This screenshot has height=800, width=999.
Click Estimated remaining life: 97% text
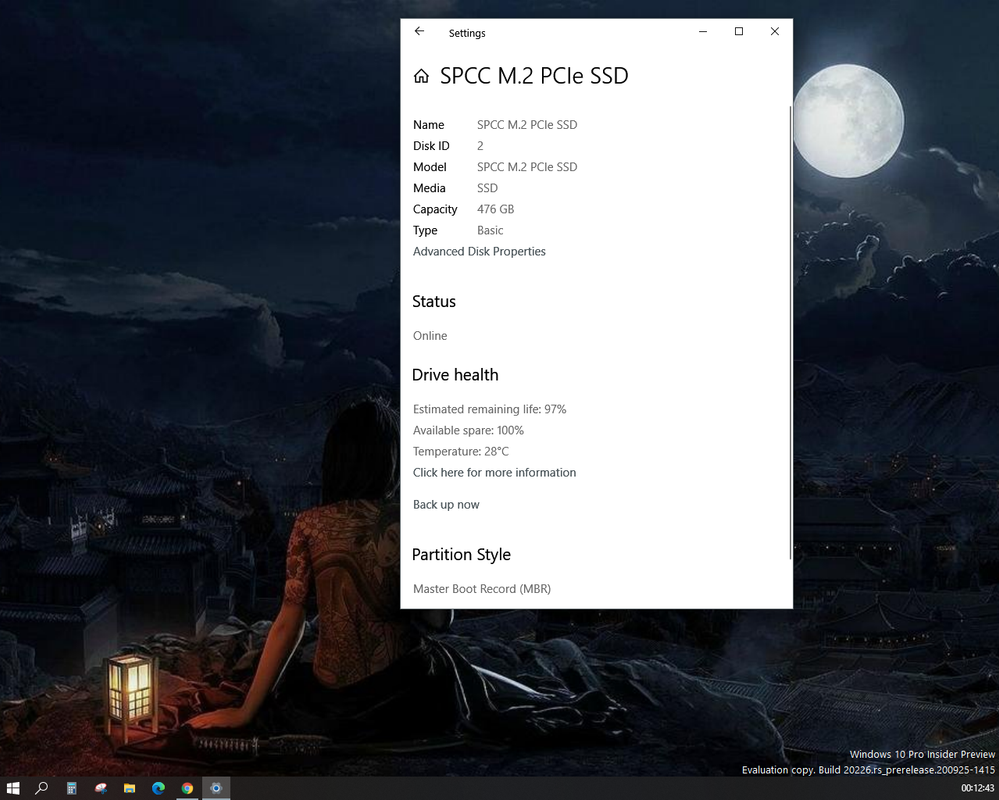pos(489,409)
